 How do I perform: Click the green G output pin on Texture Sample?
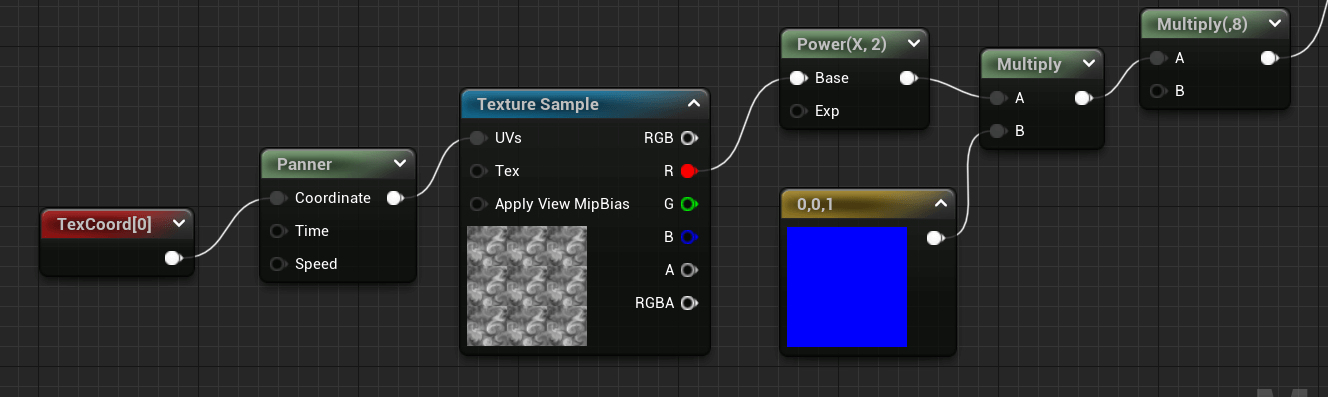point(688,204)
